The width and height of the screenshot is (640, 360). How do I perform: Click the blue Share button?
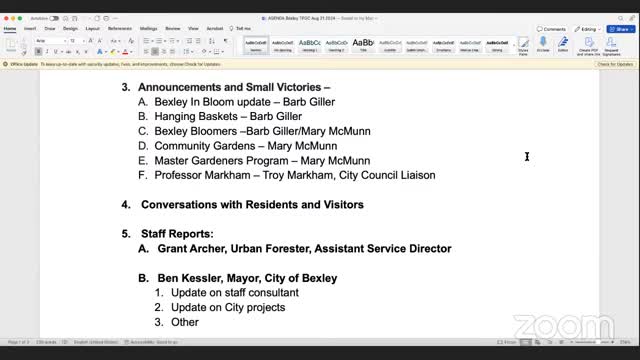click(x=621, y=29)
